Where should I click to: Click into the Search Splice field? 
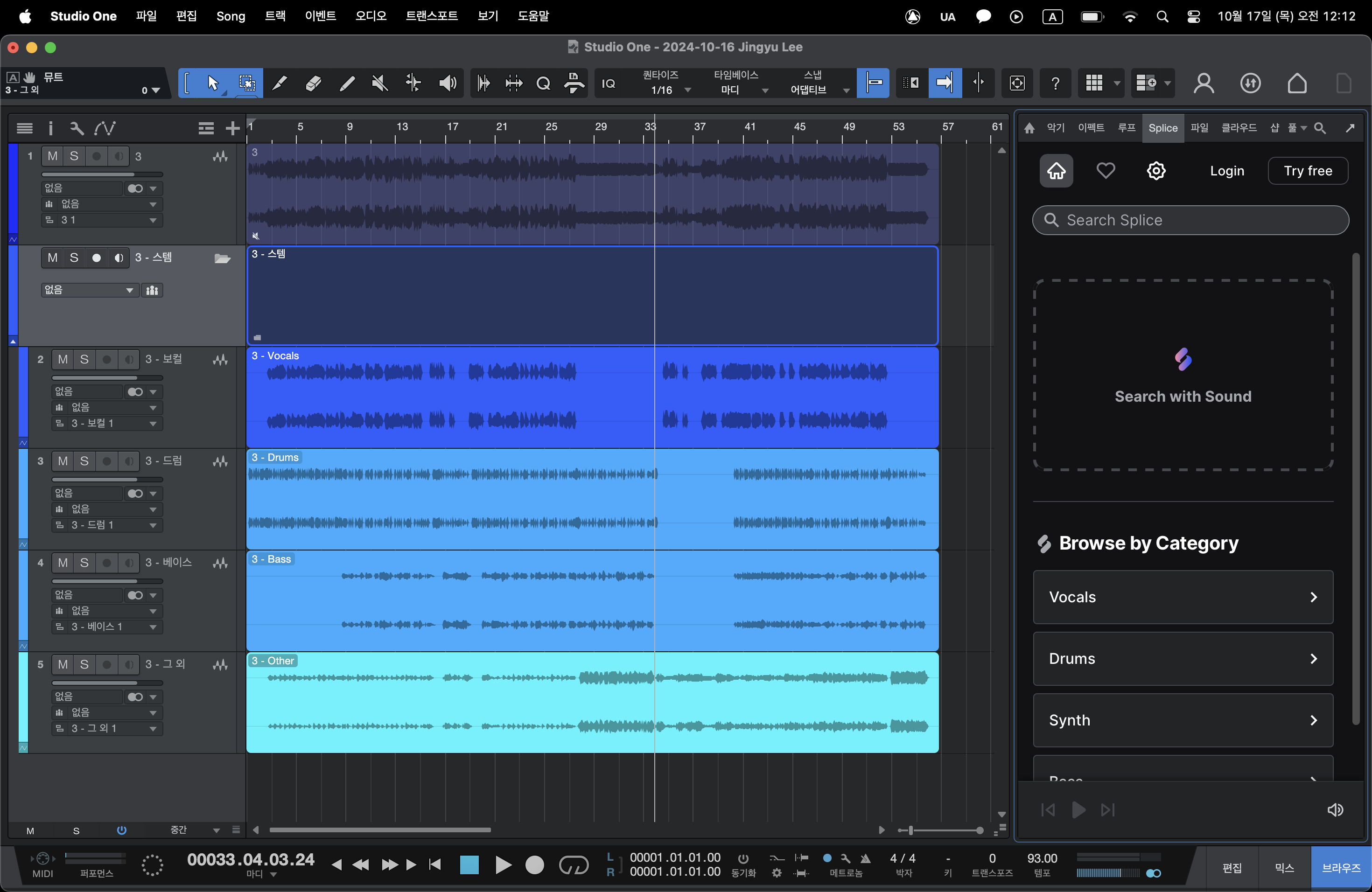1190,220
